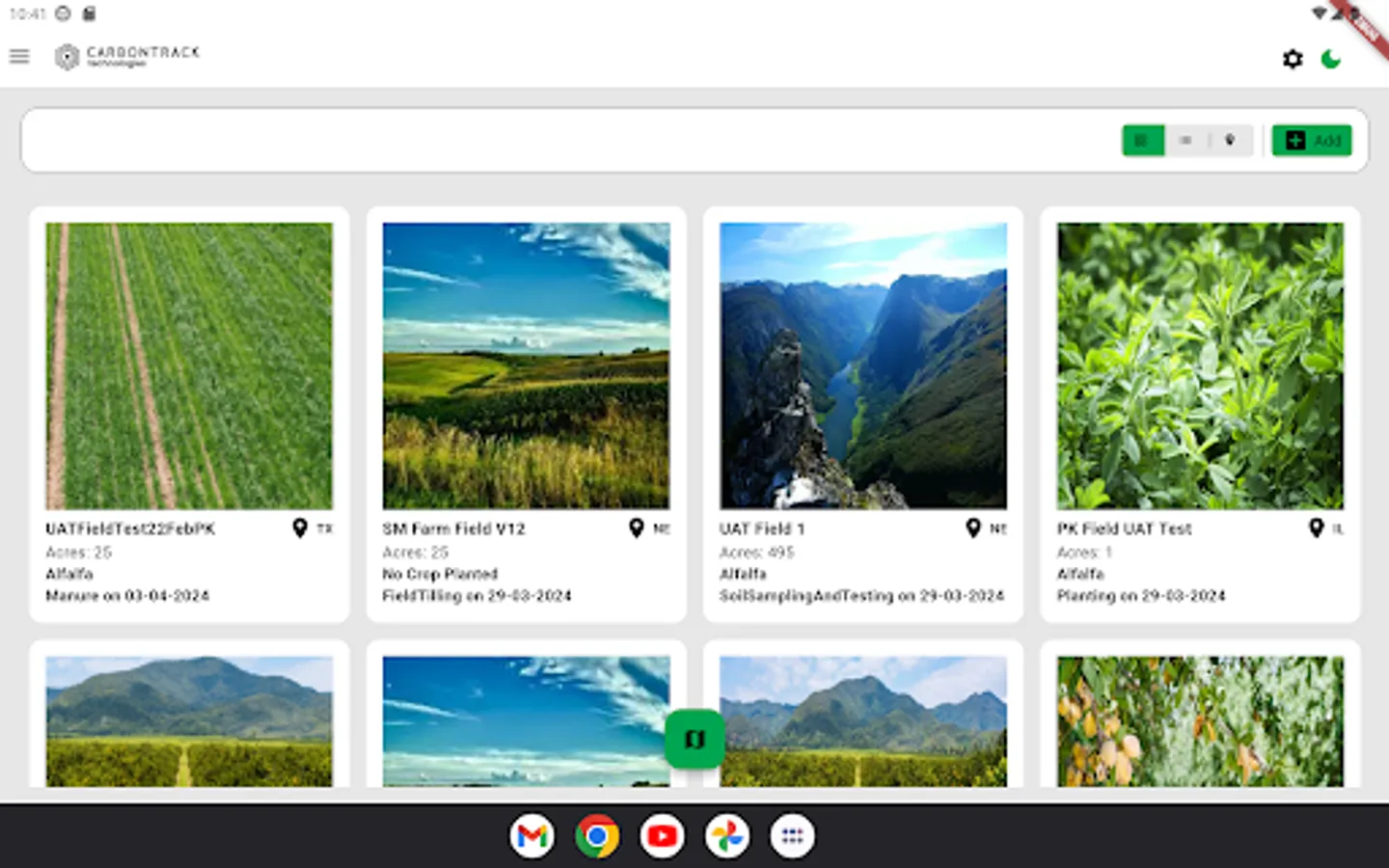Click location pin on SM Farm Field V12
This screenshot has height=868, width=1389.
coord(637,529)
